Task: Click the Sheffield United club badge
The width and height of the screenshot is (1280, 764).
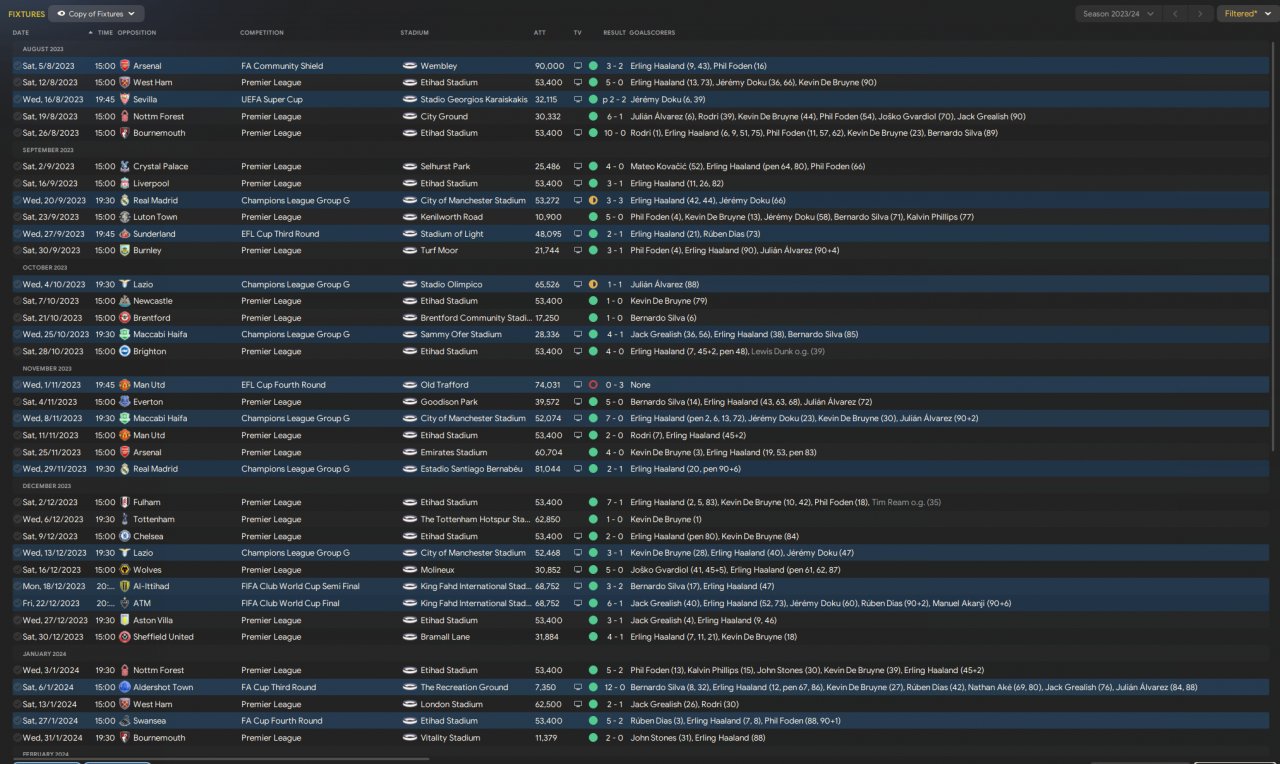Action: (x=124, y=637)
